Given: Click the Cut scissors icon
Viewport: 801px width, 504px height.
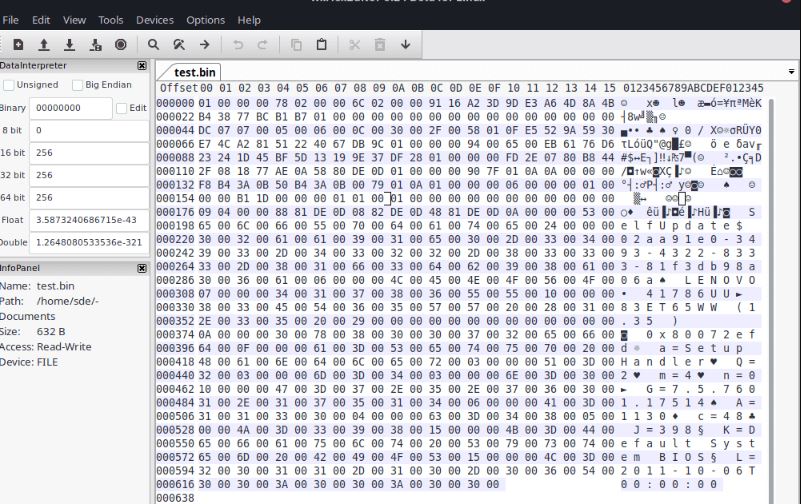Looking at the screenshot, I should pos(355,45).
